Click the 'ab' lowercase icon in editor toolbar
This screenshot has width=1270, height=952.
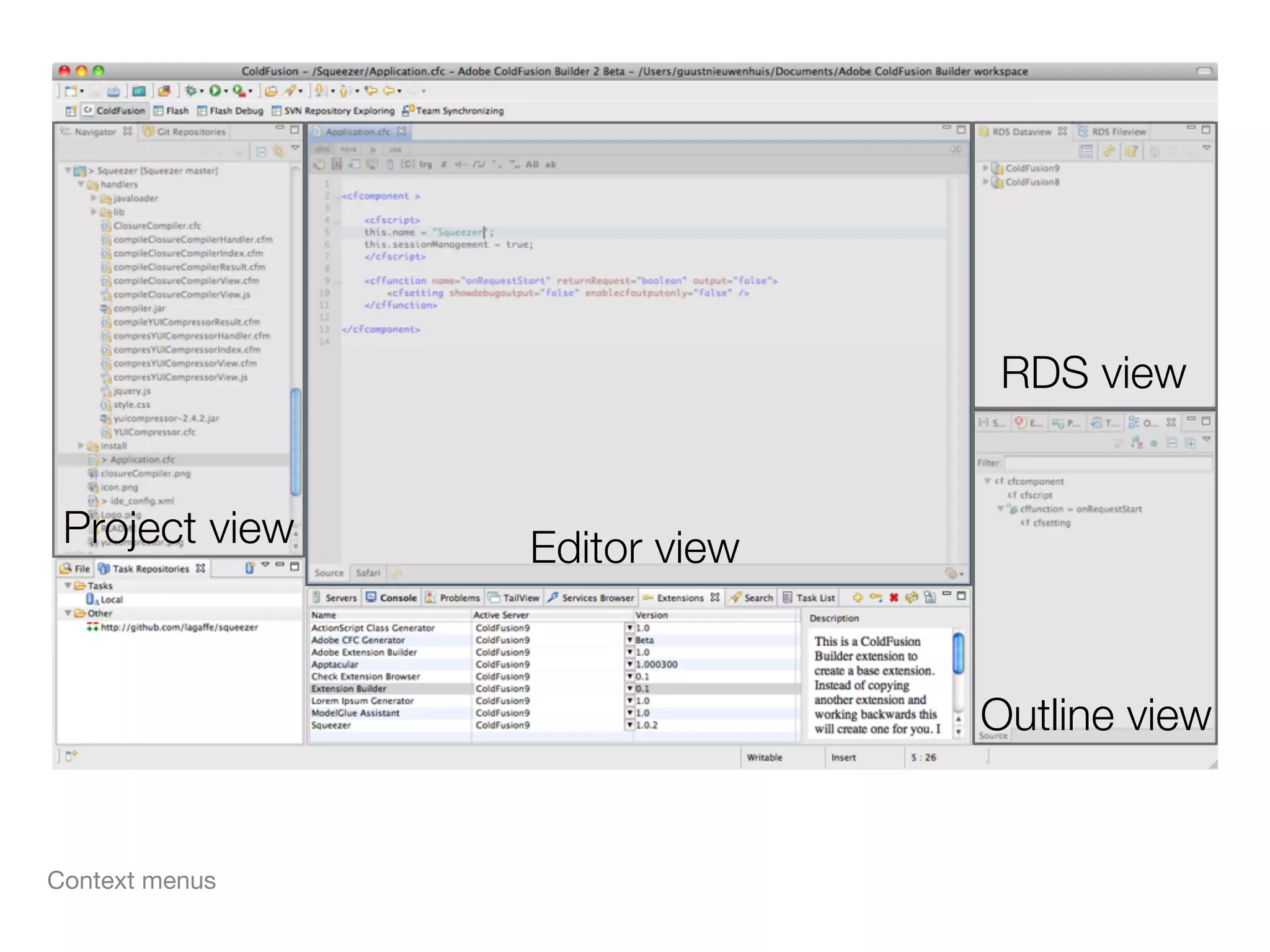pyautogui.click(x=551, y=165)
